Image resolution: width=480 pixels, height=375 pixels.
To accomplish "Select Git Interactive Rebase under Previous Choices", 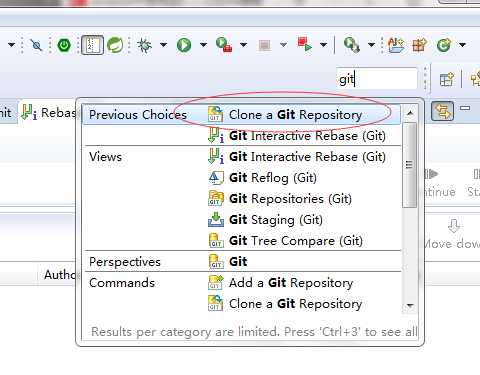I will [x=242, y=136].
